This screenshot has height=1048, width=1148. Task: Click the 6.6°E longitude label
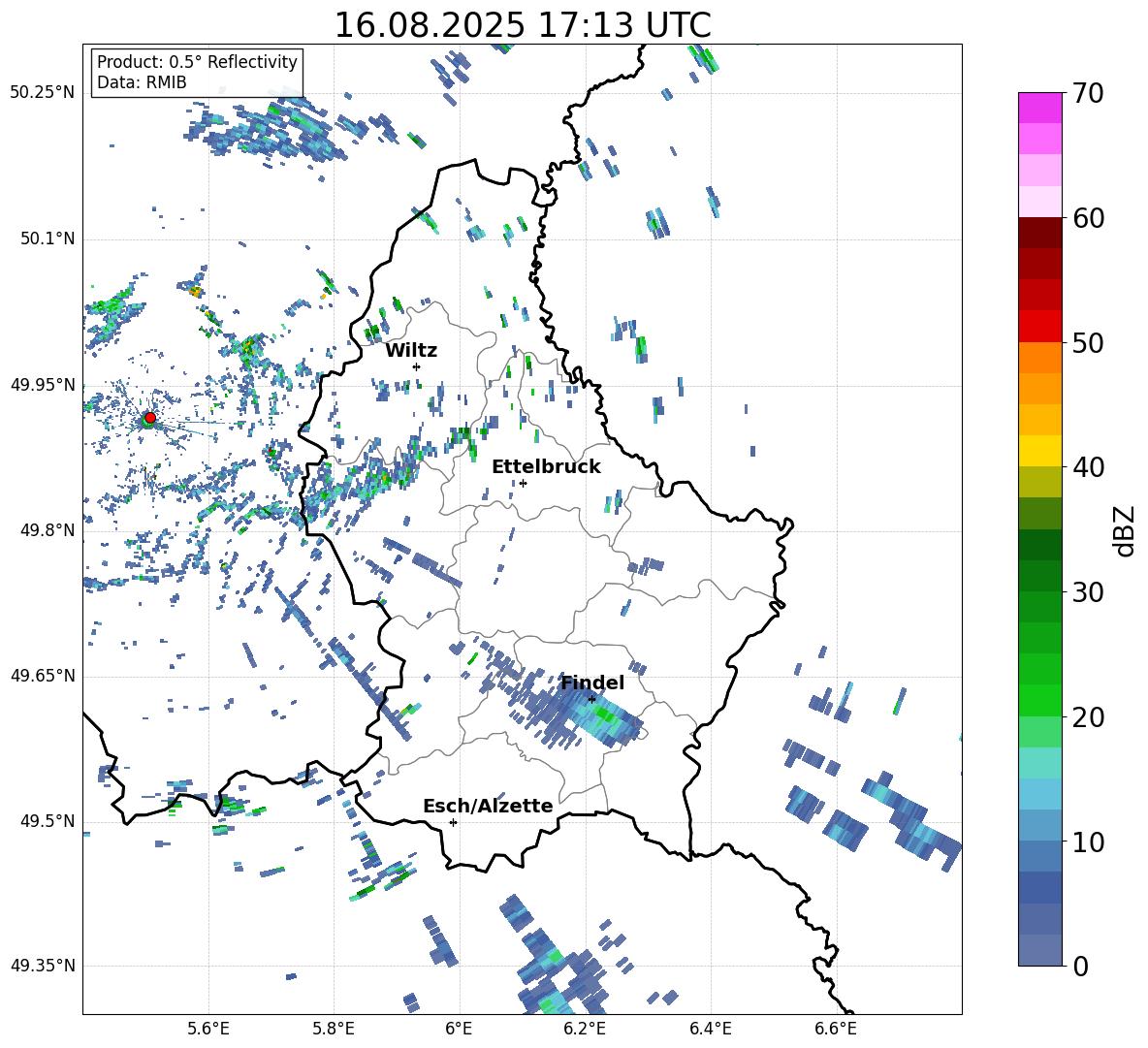836,1029
